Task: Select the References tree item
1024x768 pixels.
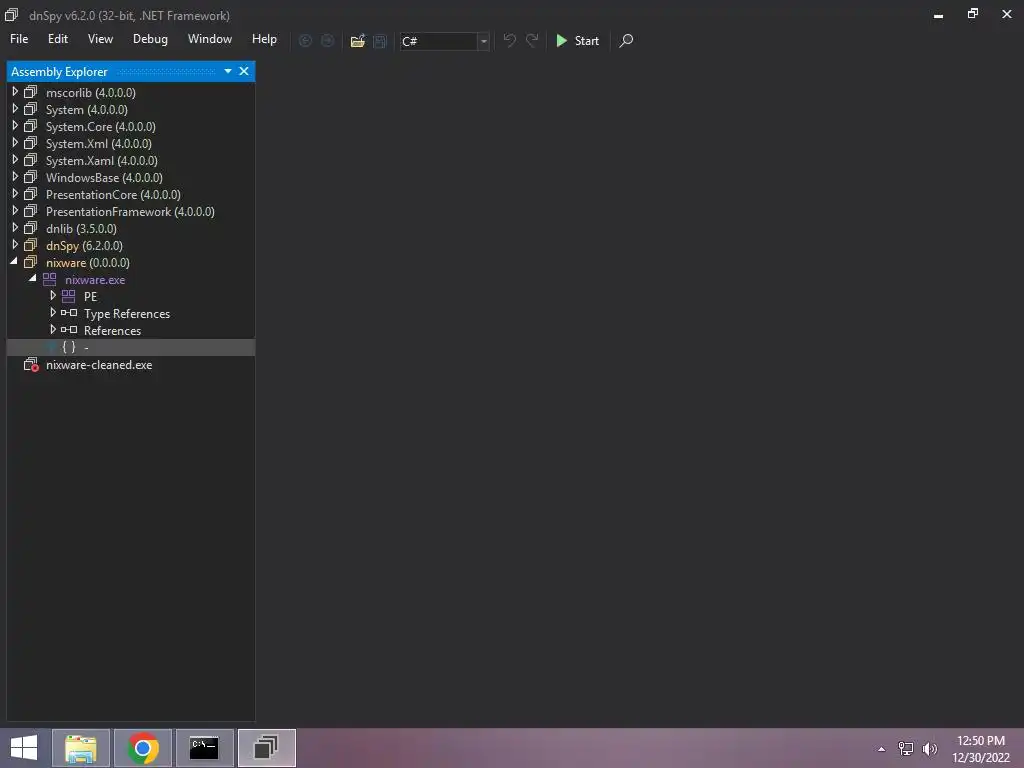Action: [x=131, y=330]
